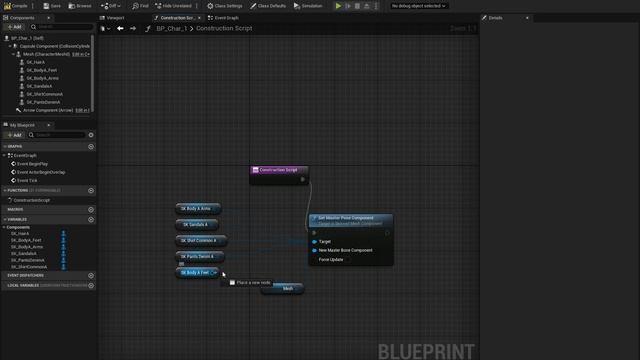Click the Eject playback button
Screen dimensions: 640x360
point(367,6)
